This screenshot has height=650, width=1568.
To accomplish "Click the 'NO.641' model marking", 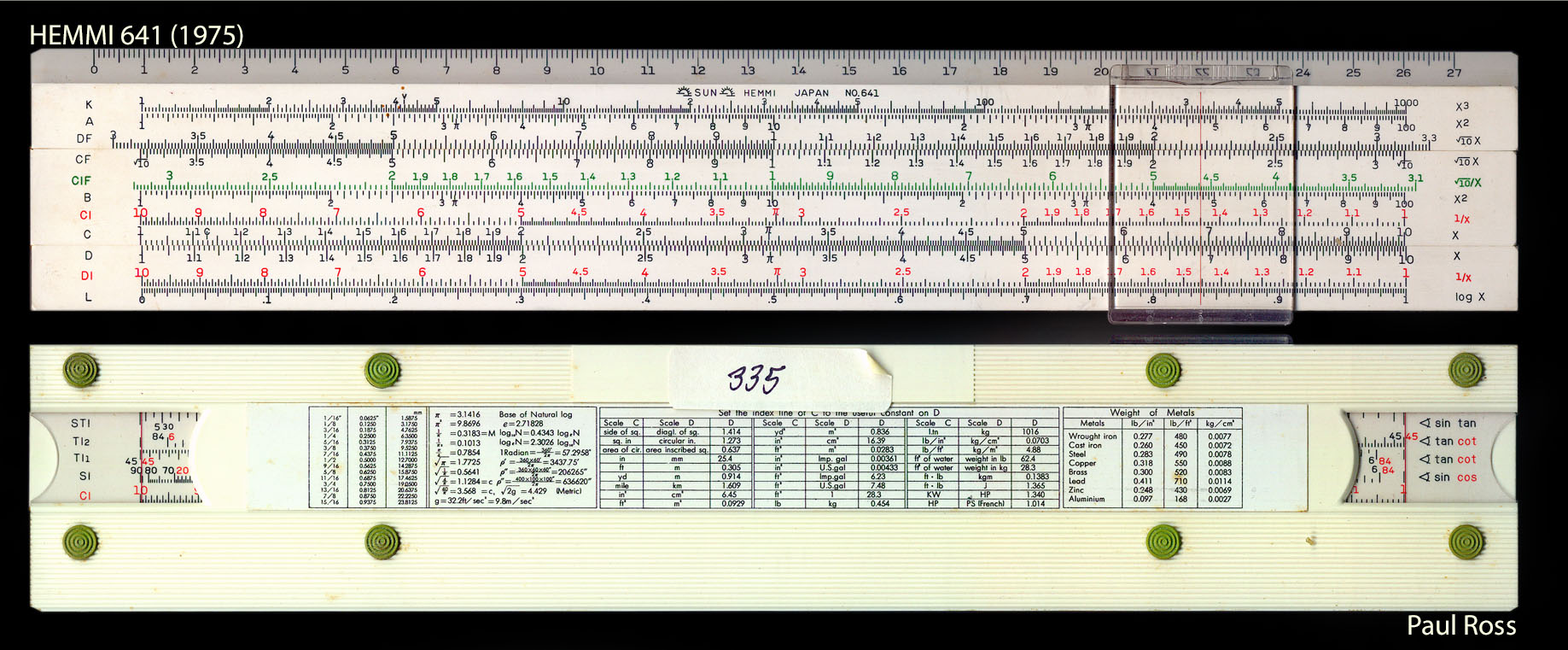I will (x=861, y=92).
